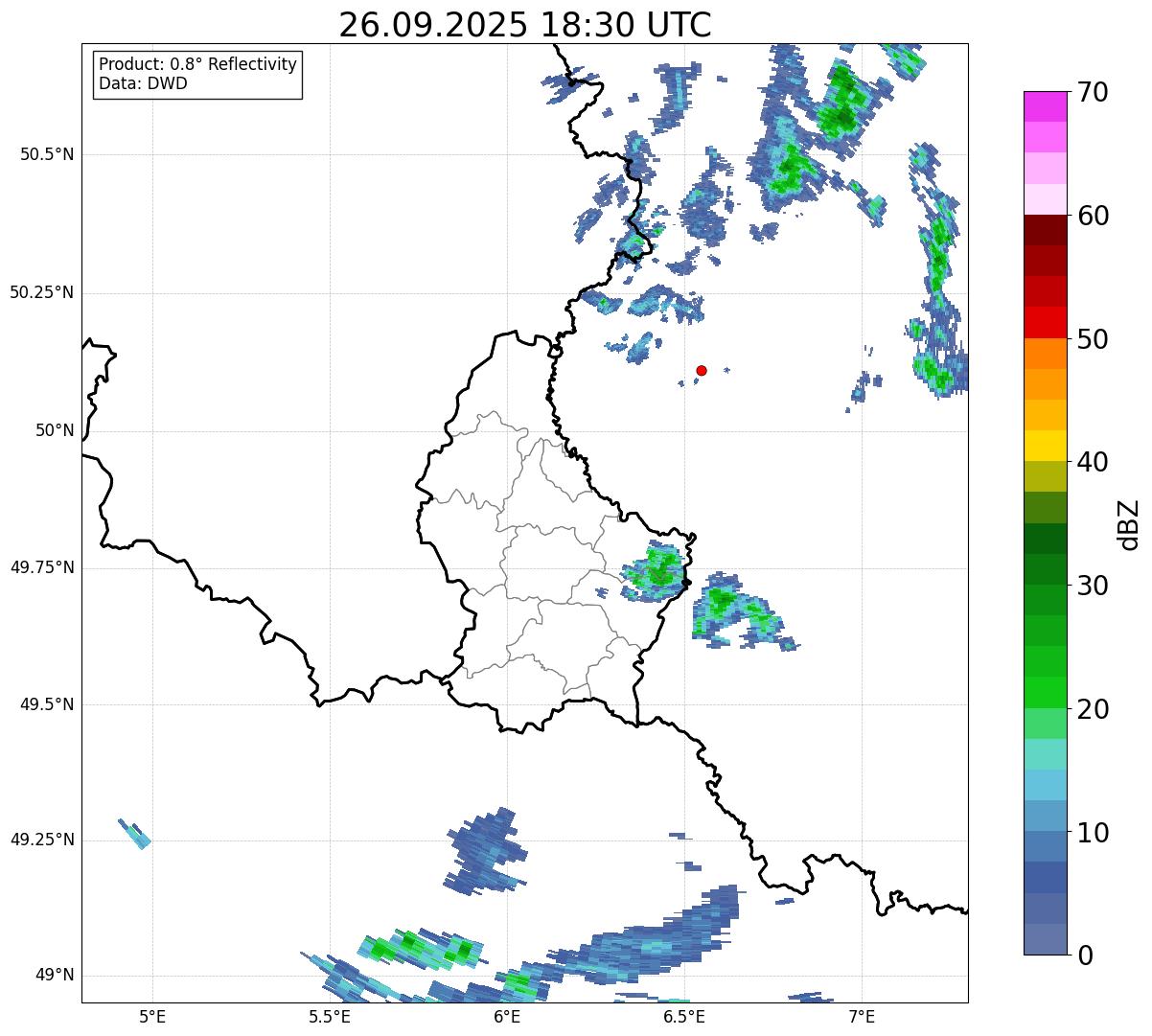Click the dark maroon colorbar segment below 60
Viewport: 1152px width, 1036px height.
point(1045,230)
